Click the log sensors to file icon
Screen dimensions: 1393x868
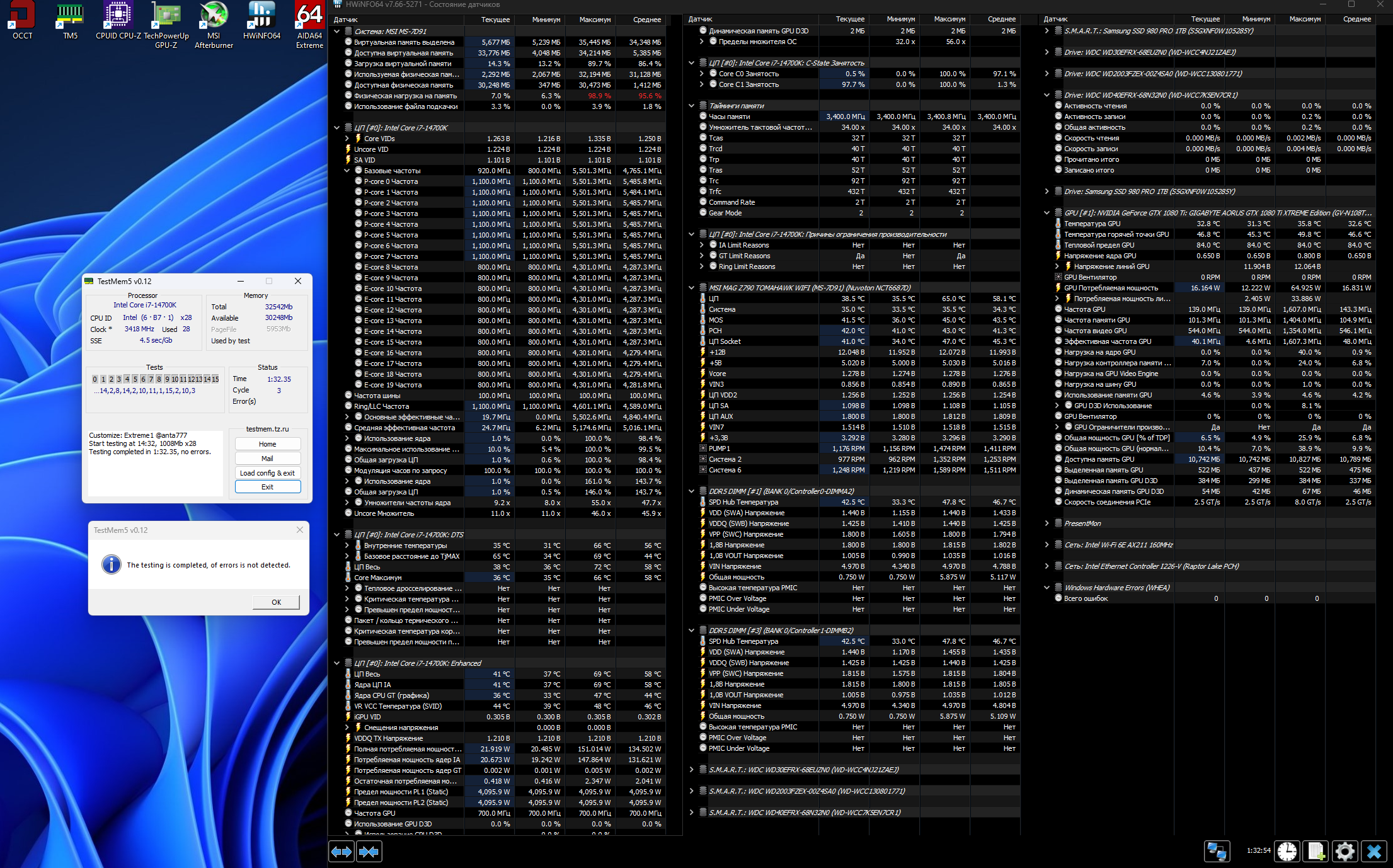tap(1316, 852)
